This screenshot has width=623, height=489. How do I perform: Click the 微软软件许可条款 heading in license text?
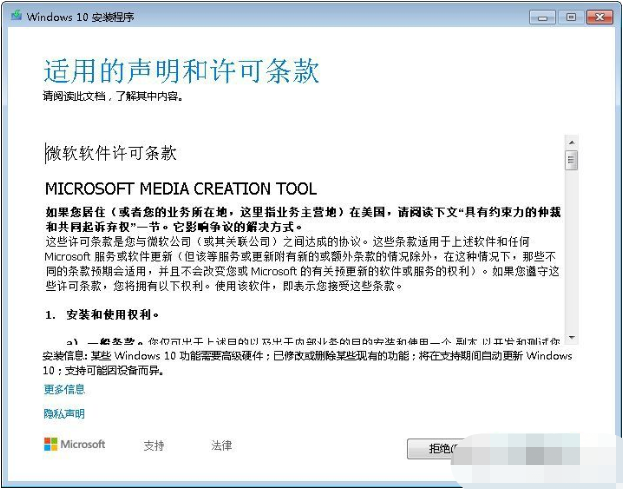pyautogui.click(x=112, y=153)
